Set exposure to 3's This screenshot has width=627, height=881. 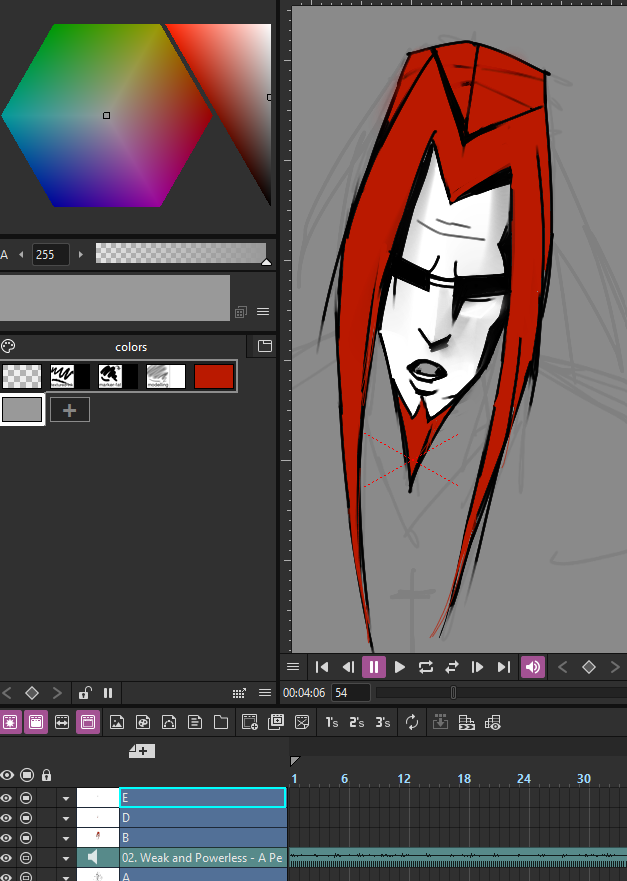383,723
